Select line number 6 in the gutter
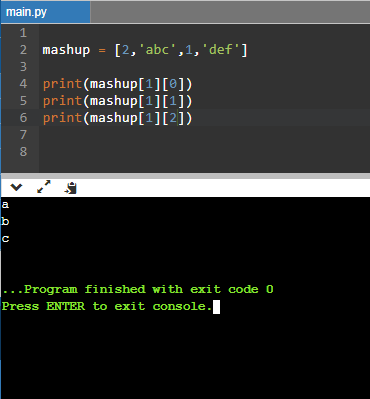This screenshot has width=370, height=399. (x=23, y=118)
